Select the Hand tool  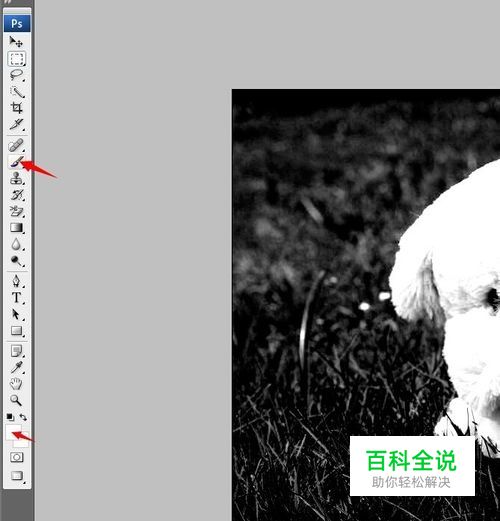tap(16, 384)
